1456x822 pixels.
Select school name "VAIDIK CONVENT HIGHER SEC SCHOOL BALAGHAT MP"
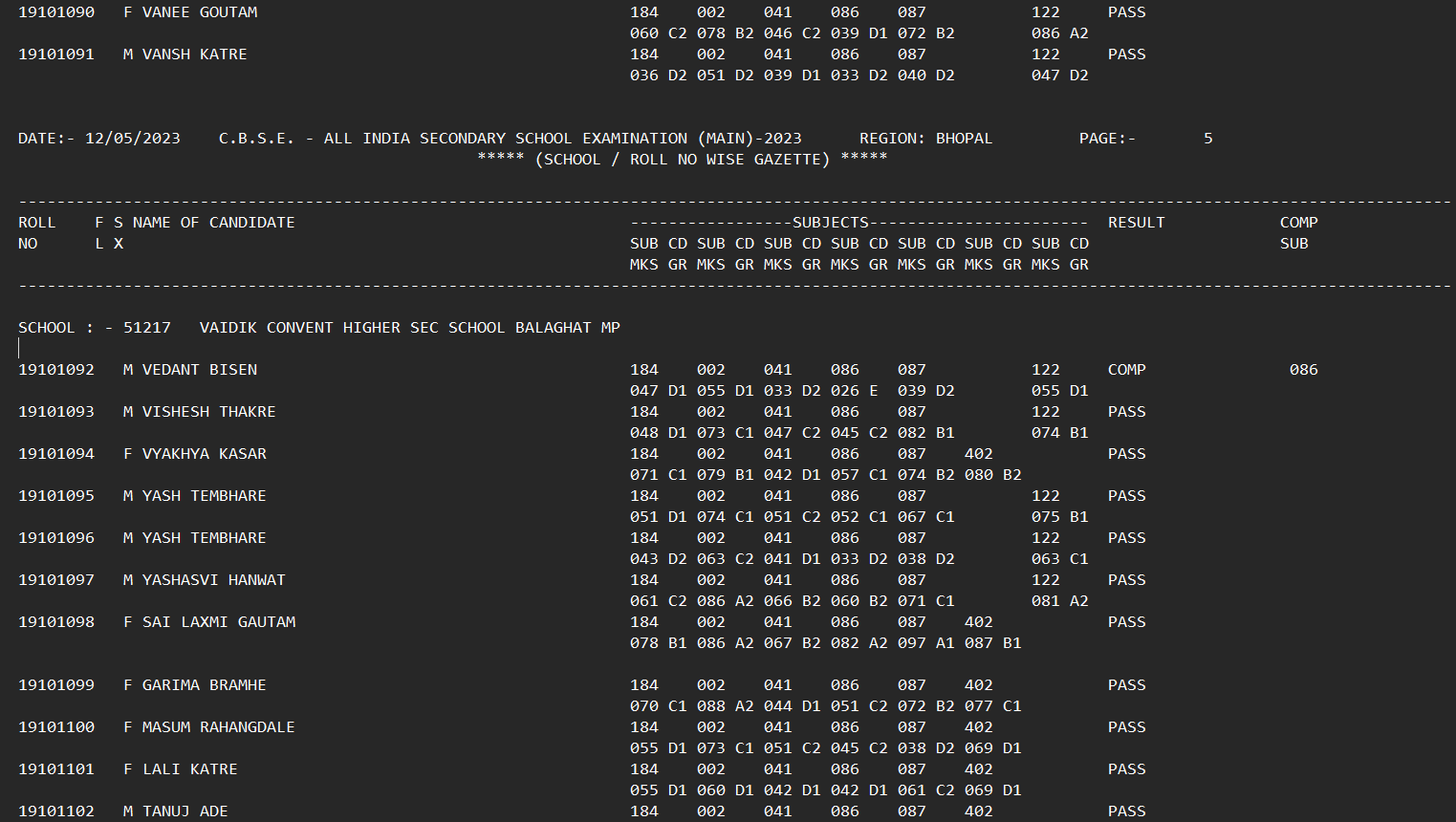[410, 328]
